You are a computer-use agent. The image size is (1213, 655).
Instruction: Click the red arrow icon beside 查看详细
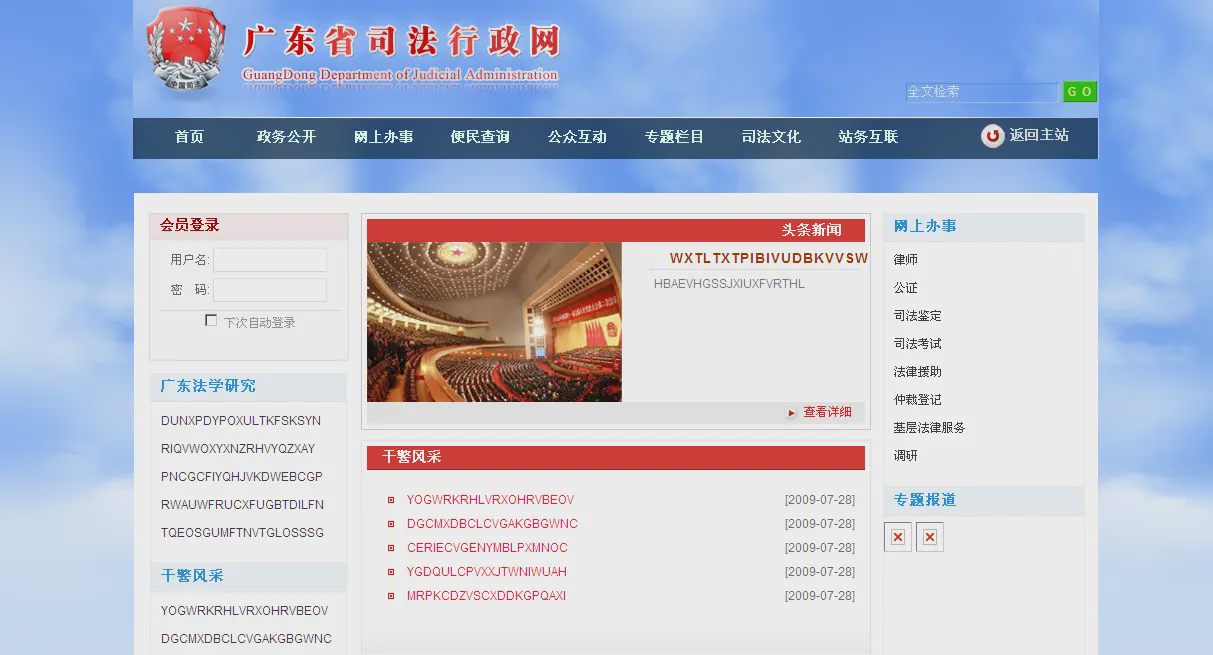[792, 412]
